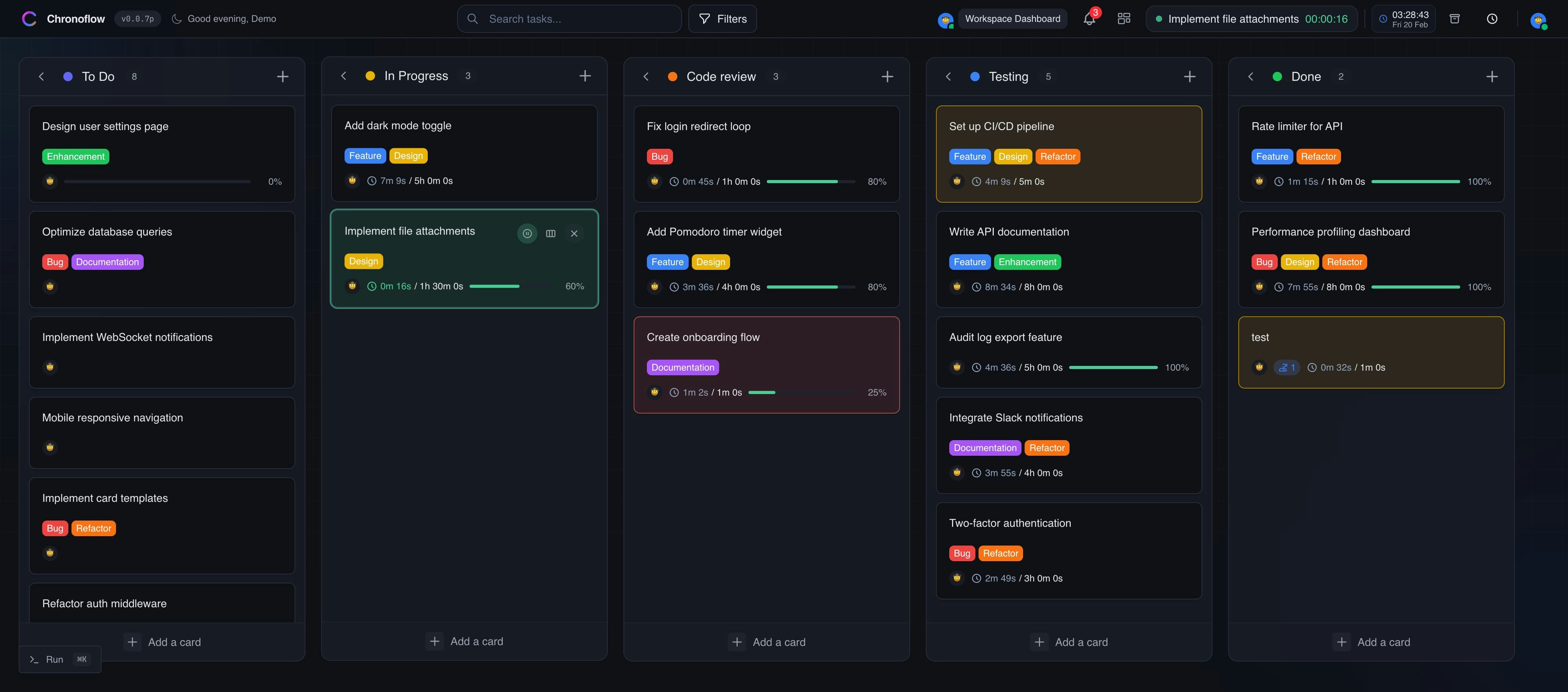
Task: Click the archive icon in the top bar
Action: [x=1455, y=19]
